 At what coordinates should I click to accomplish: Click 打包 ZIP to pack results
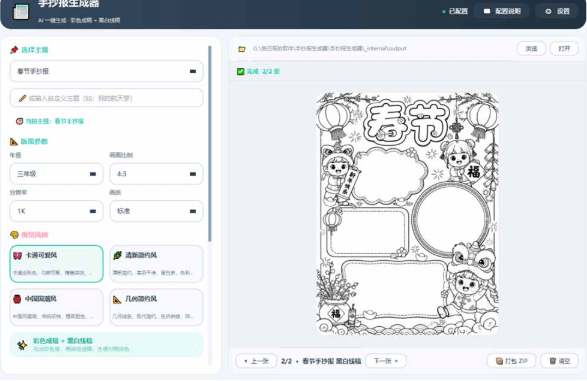(511, 361)
